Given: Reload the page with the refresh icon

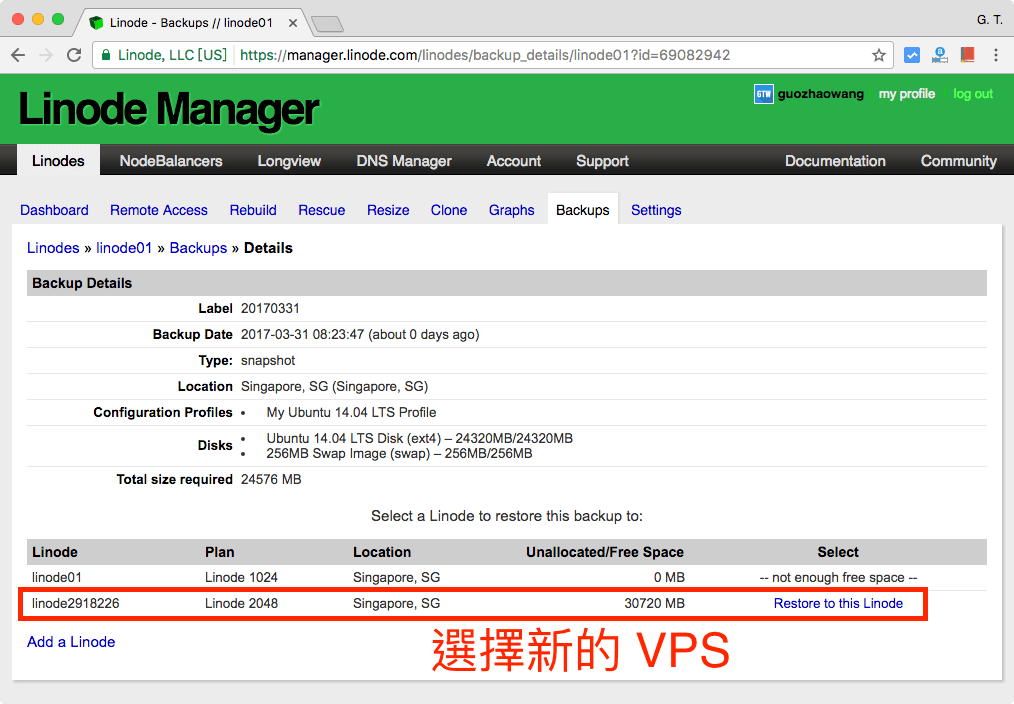Looking at the screenshot, I should (73, 55).
